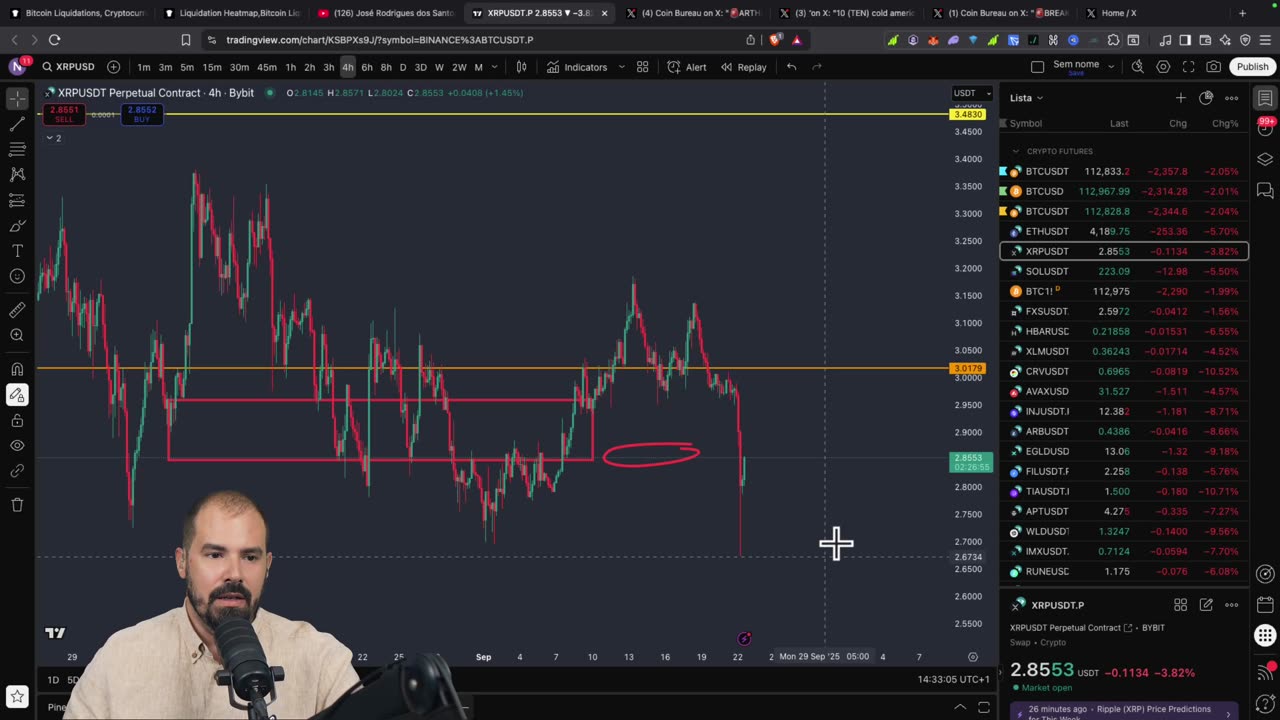This screenshot has width=1280, height=720.
Task: Collapse the CRYPTO FUTURES watchlist section
Action: pos(1016,151)
